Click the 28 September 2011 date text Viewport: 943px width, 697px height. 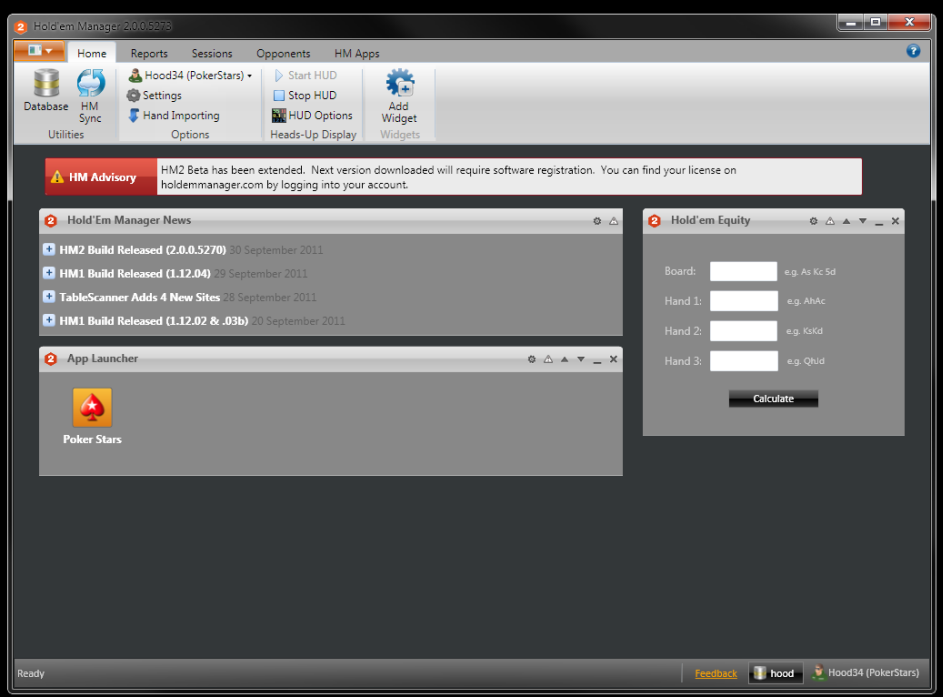(x=269, y=297)
